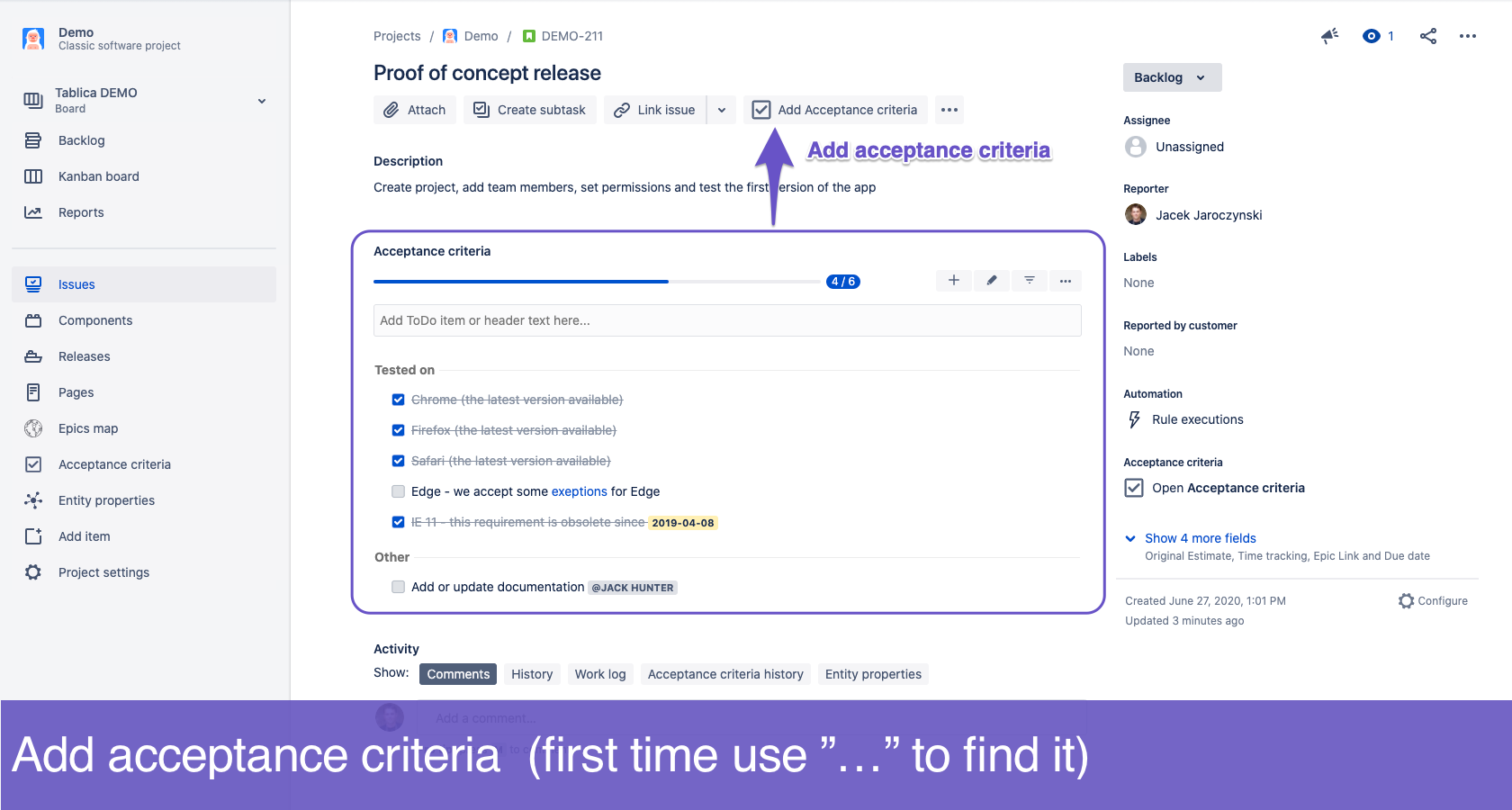Expand the Link issue dropdown arrow
This screenshot has width=1512, height=810.
[722, 110]
